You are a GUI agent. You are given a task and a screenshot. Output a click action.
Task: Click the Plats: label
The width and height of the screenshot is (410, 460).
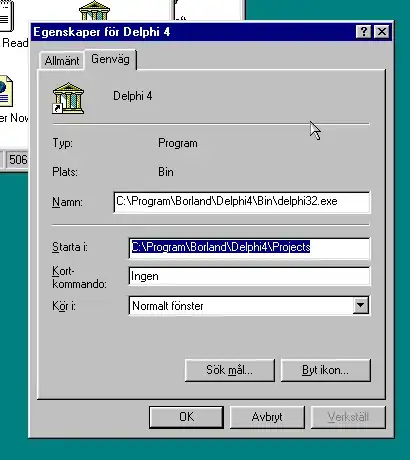[x=65, y=172]
